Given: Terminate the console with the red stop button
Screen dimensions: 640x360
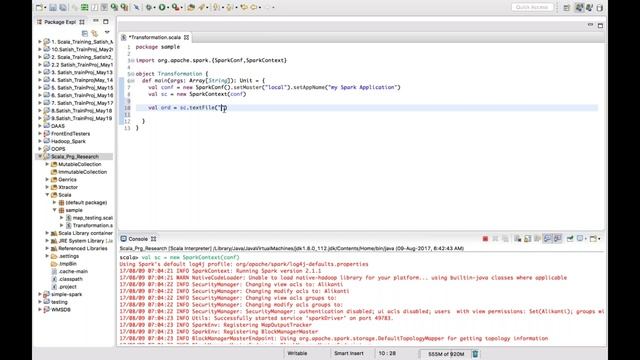Looking at the screenshot, I should coord(485,239).
